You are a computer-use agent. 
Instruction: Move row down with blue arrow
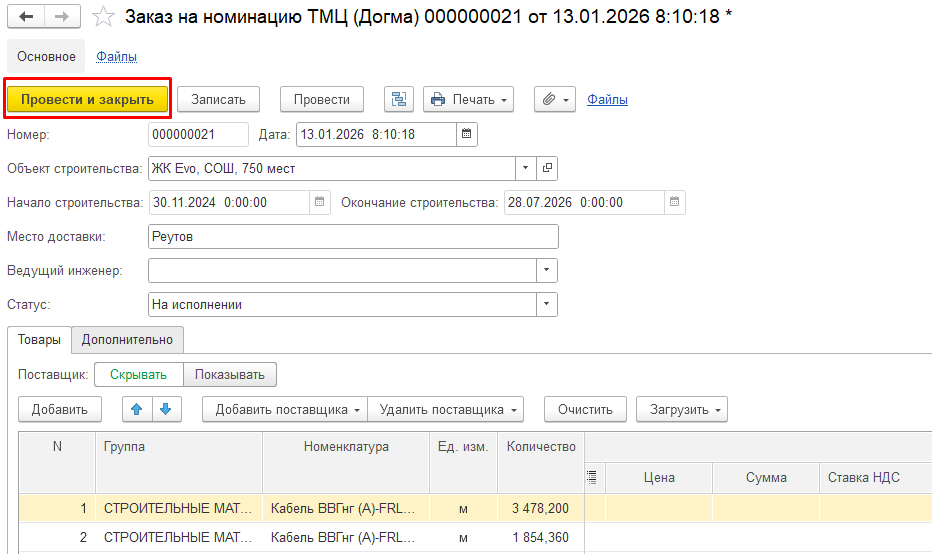(165, 409)
